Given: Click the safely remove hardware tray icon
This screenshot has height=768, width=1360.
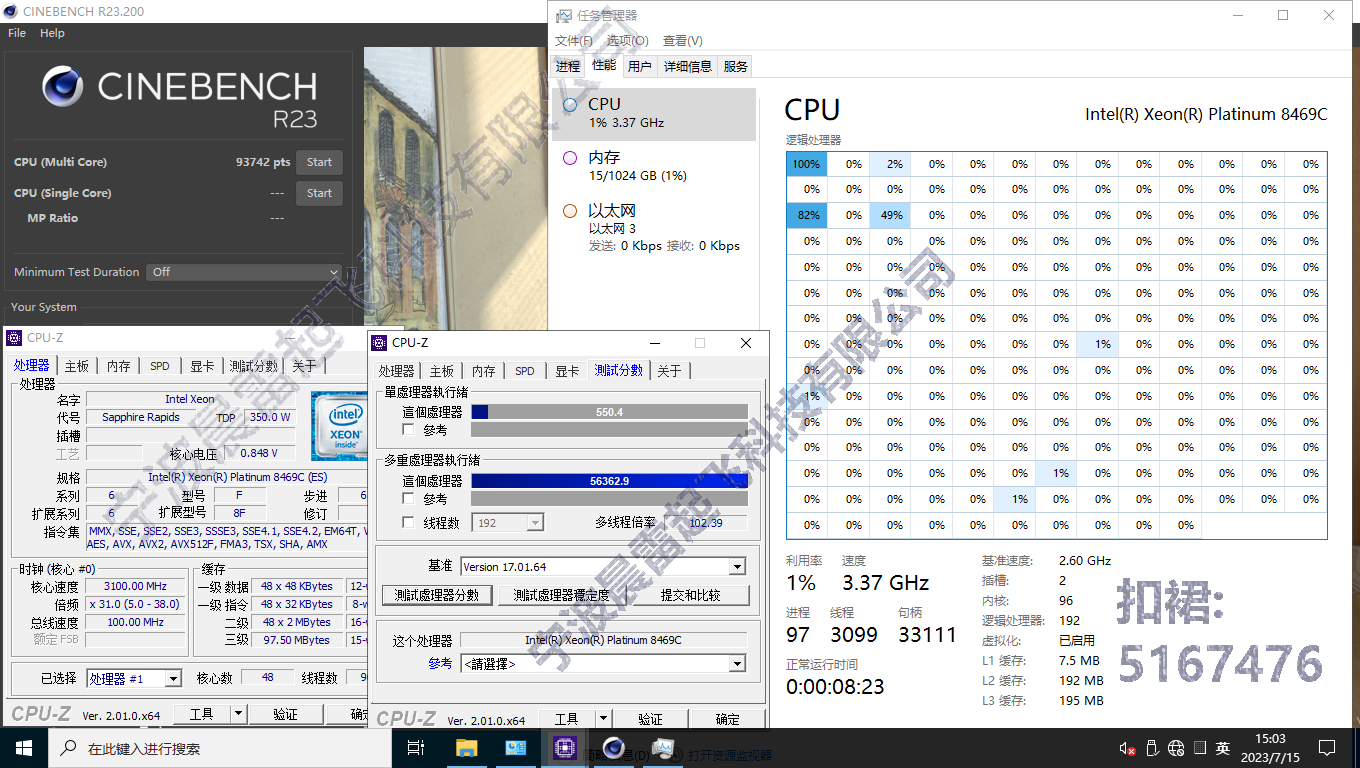Looking at the screenshot, I should click(1152, 747).
